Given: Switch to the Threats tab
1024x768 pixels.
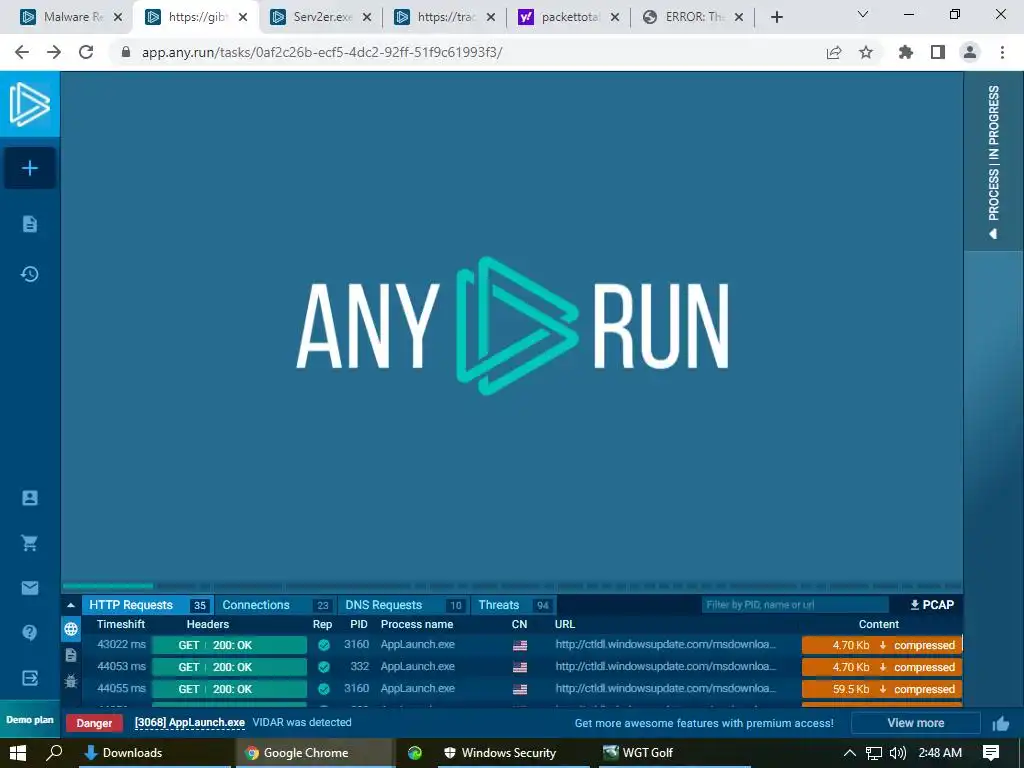Looking at the screenshot, I should pyautogui.click(x=513, y=605).
